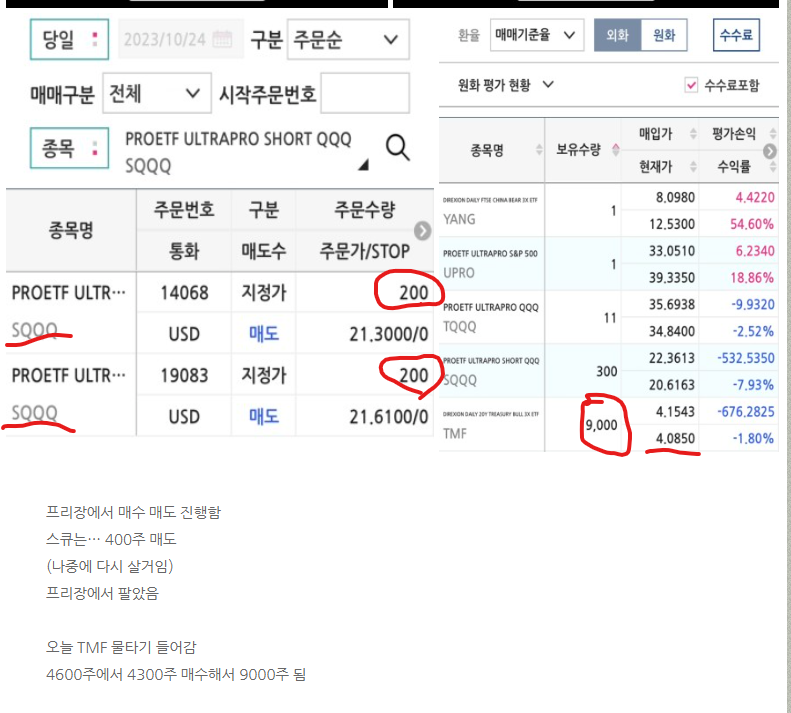The image size is (791, 713).
Task: Click the 주문번호 column header
Action: (184, 209)
